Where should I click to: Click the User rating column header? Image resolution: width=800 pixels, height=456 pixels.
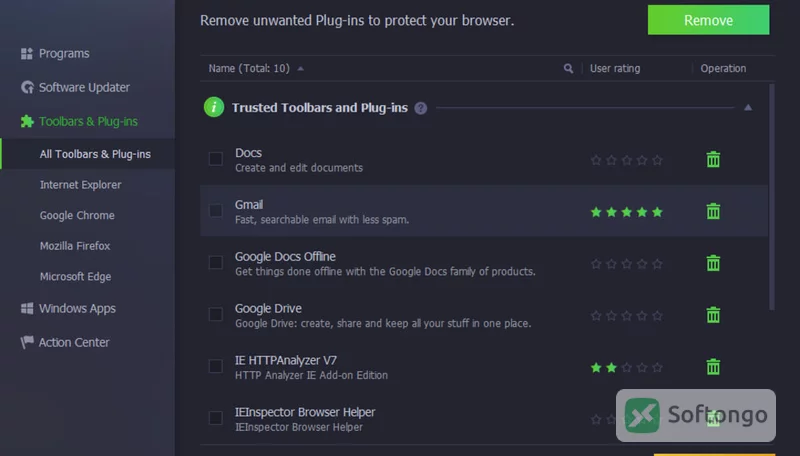(615, 68)
